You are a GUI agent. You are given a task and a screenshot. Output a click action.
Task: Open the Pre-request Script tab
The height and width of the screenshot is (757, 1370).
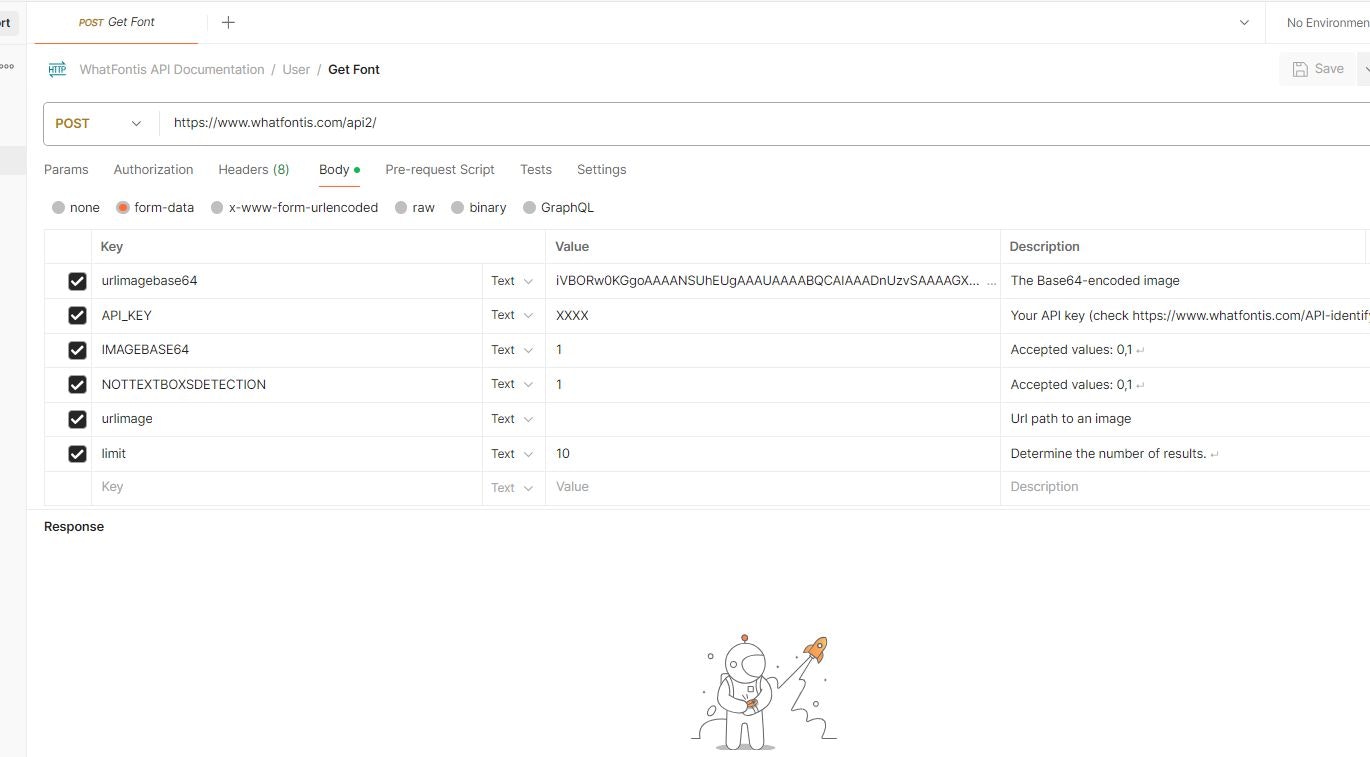(x=440, y=170)
